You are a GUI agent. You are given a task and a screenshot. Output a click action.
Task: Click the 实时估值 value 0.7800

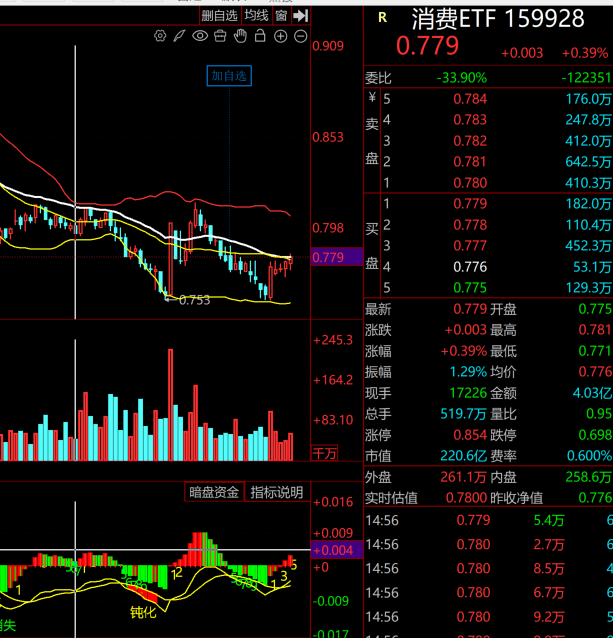[466, 498]
